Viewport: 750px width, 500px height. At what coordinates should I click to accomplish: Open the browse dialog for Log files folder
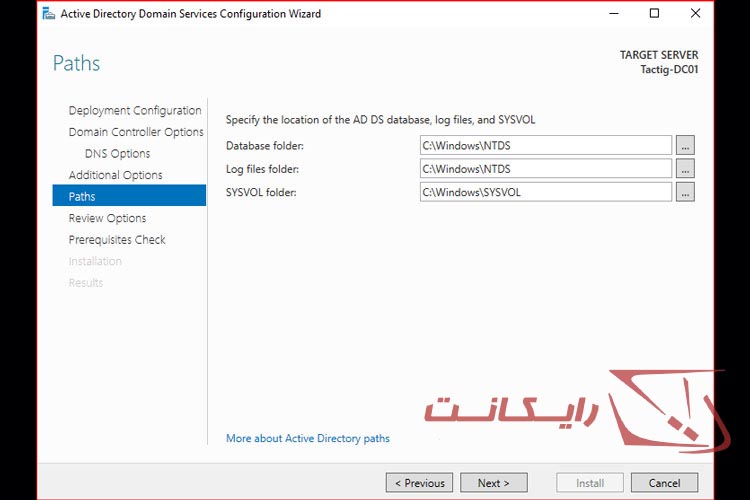(685, 169)
